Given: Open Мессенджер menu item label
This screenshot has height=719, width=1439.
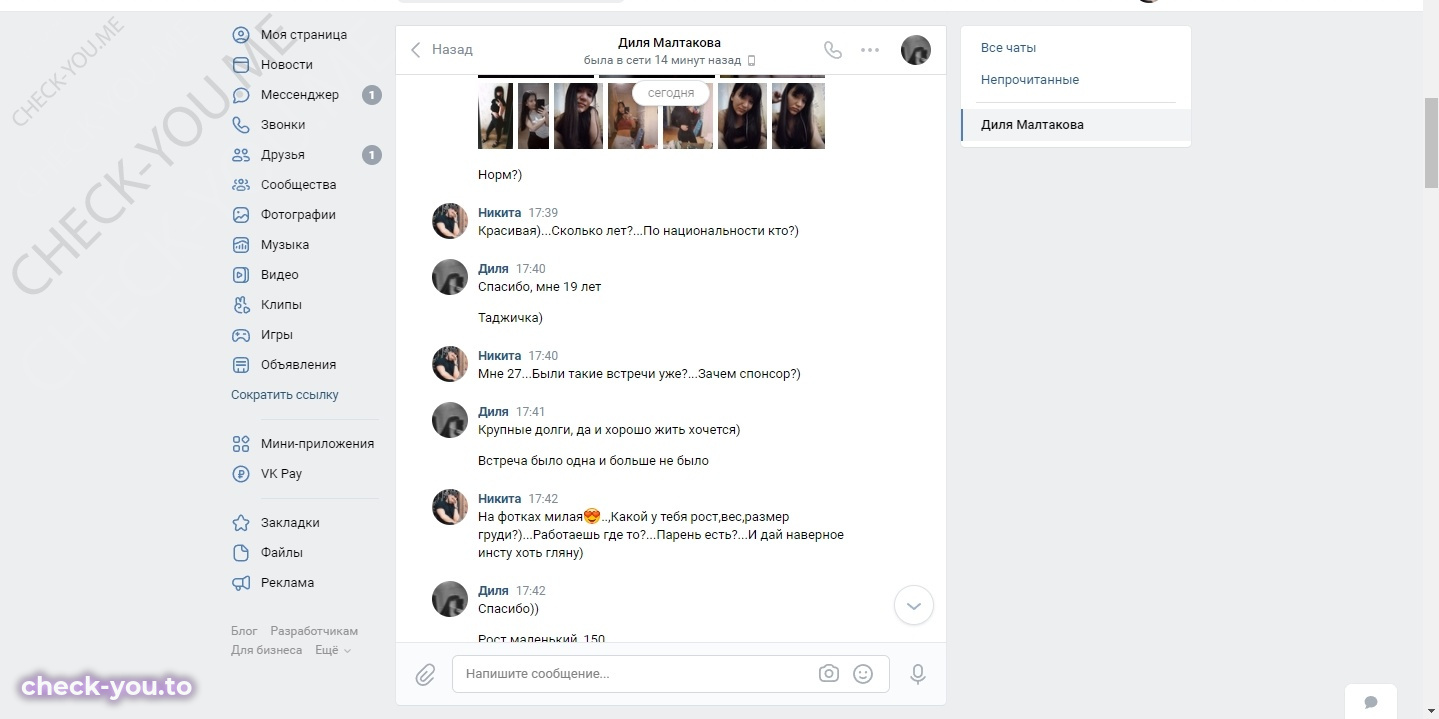Looking at the screenshot, I should [300, 95].
